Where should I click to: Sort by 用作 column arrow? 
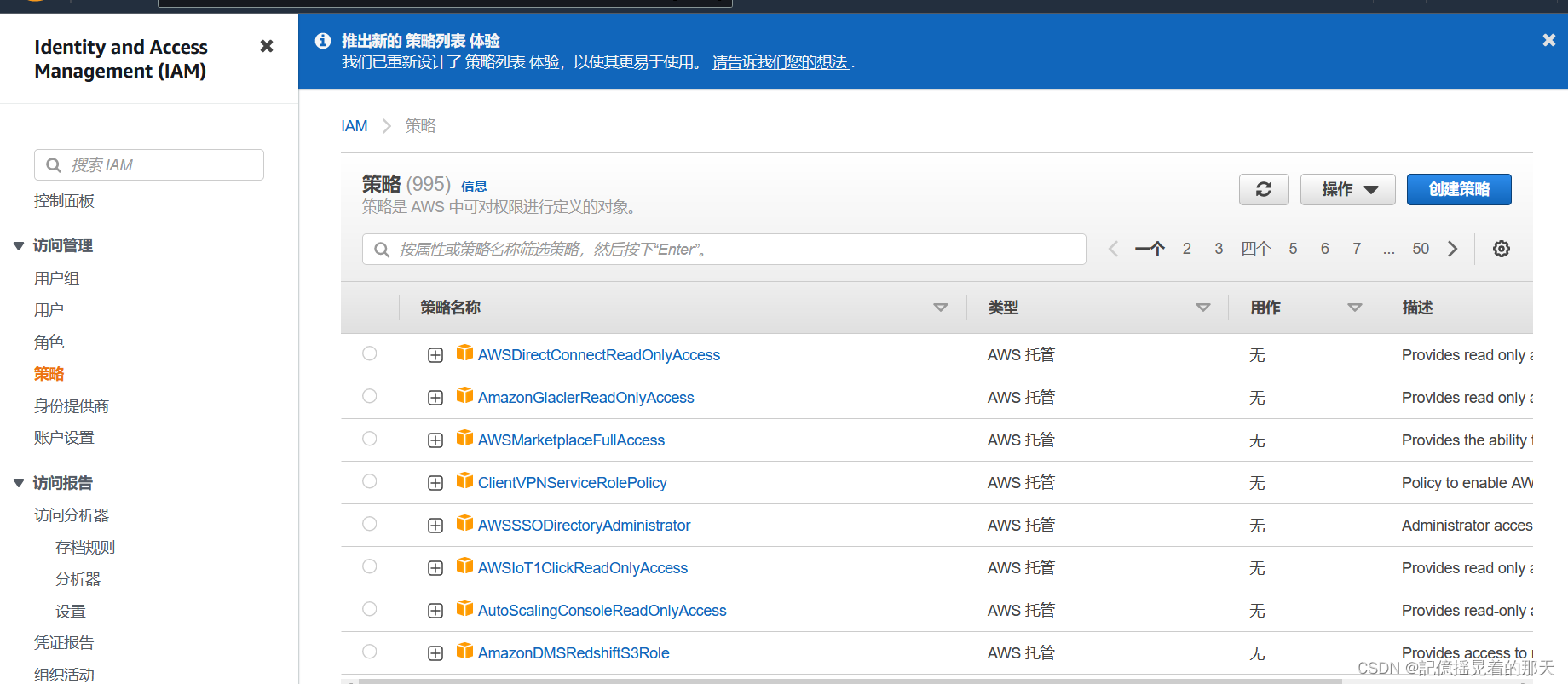1355,308
